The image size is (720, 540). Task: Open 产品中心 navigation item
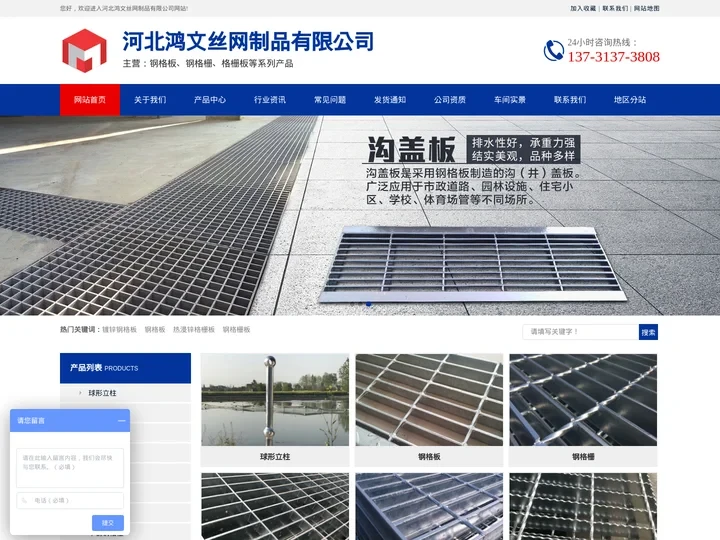pos(210,100)
